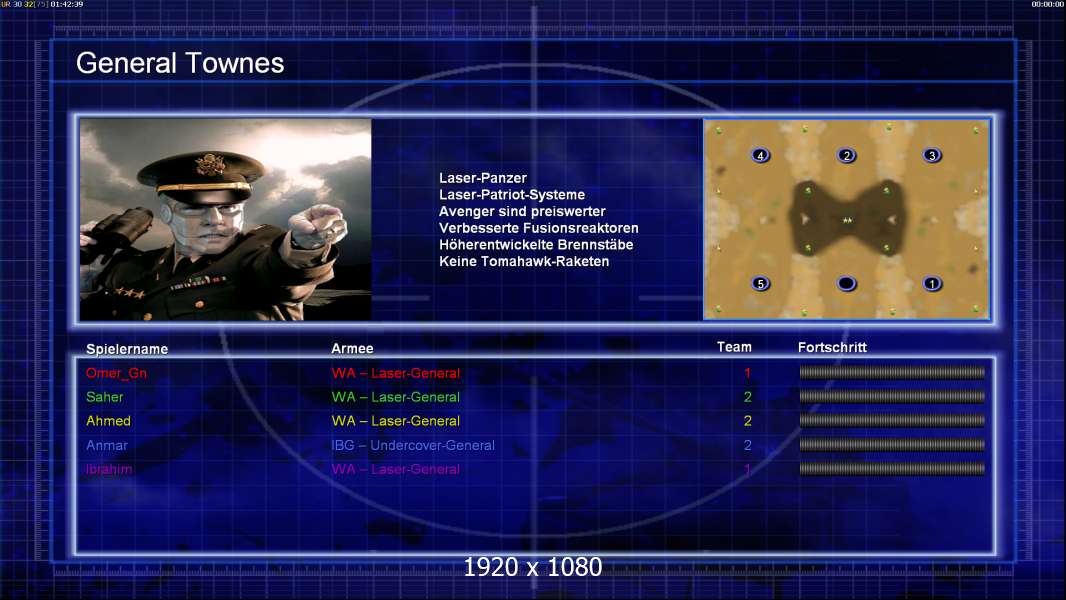Click the Fortschritt column header
Screen dimensions: 1066x600
(832, 347)
